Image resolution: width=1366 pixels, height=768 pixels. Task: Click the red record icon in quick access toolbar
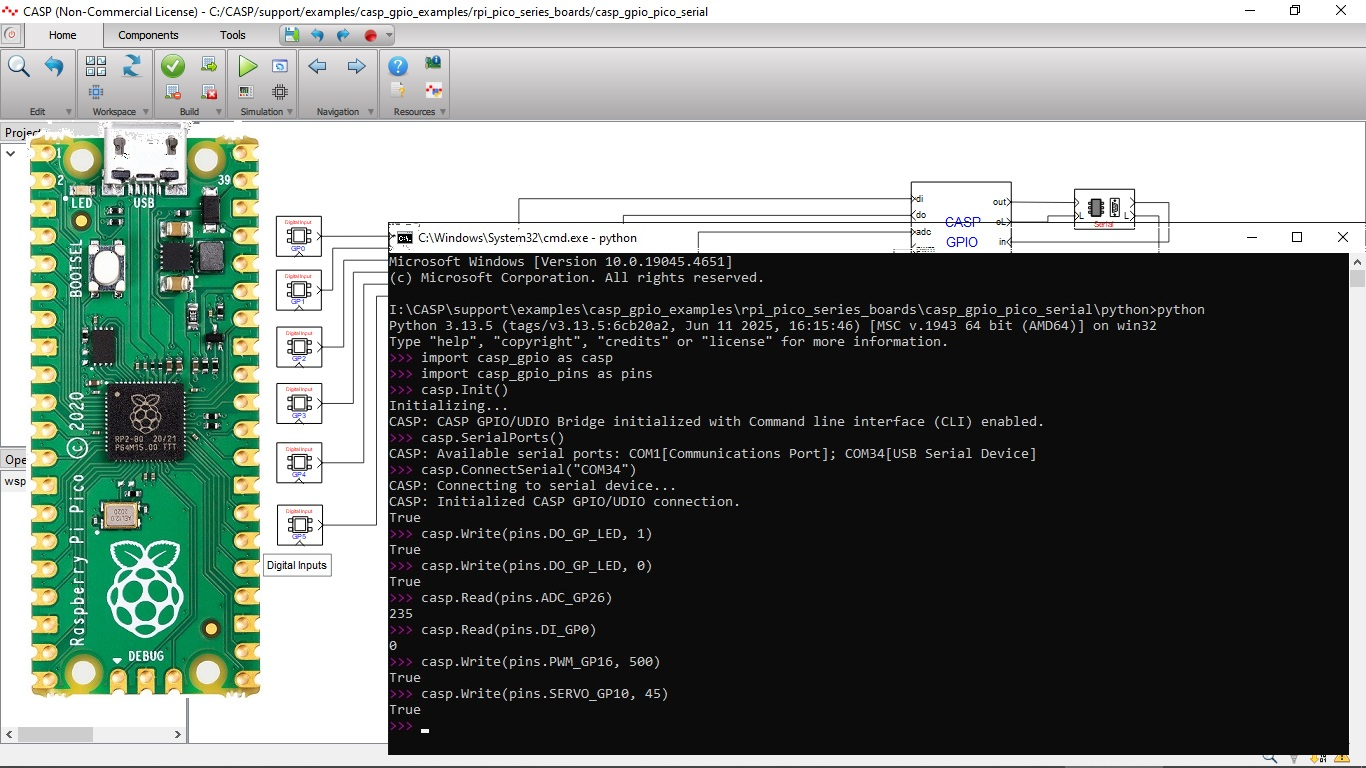point(370,35)
